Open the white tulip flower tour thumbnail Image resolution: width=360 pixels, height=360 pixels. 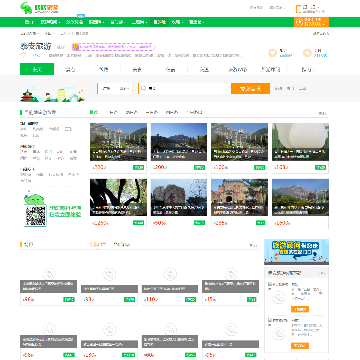click(x=300, y=142)
